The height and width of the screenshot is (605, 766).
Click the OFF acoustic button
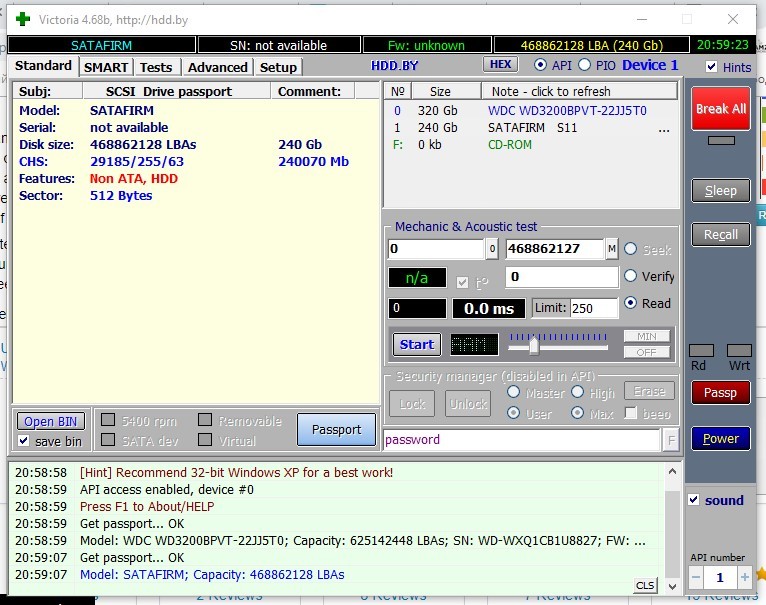click(646, 352)
